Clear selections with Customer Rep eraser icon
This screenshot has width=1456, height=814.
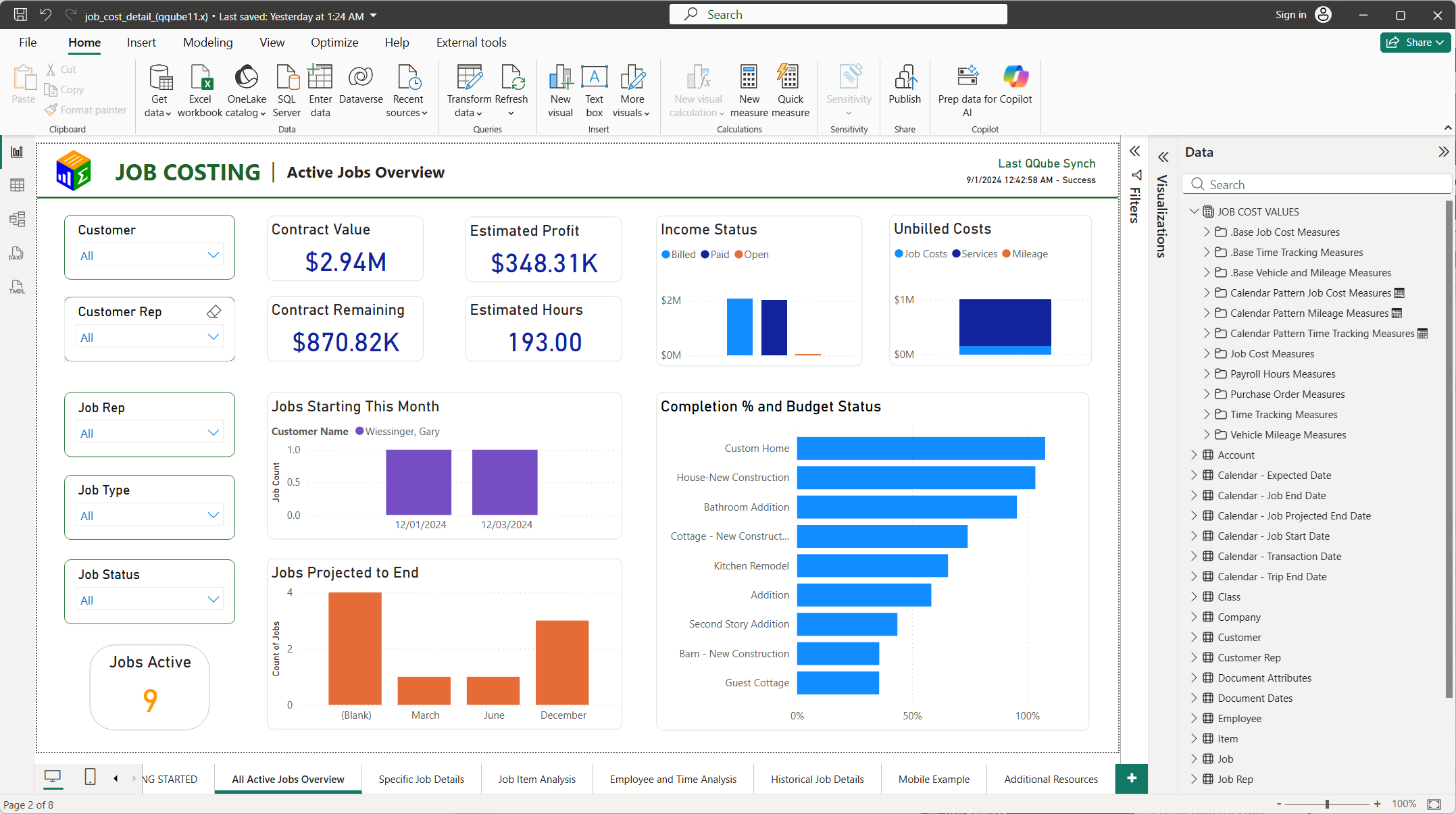click(x=214, y=311)
